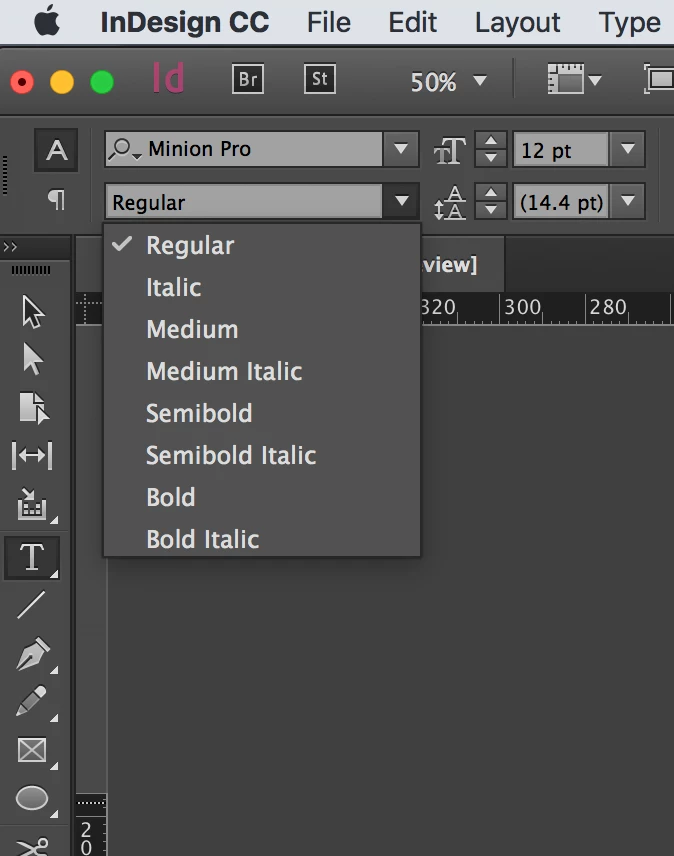
Task: Open the View Options icon menu
Action: (x=574, y=80)
